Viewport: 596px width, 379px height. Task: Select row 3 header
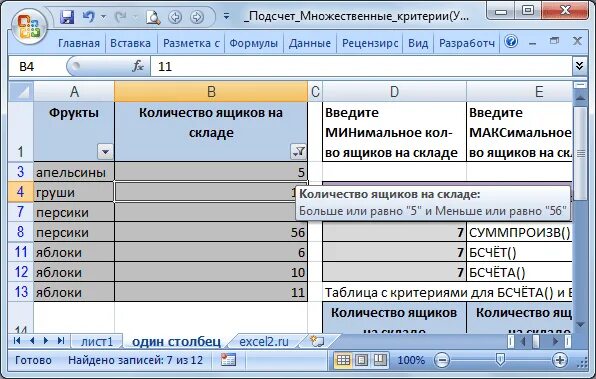click(x=21, y=172)
